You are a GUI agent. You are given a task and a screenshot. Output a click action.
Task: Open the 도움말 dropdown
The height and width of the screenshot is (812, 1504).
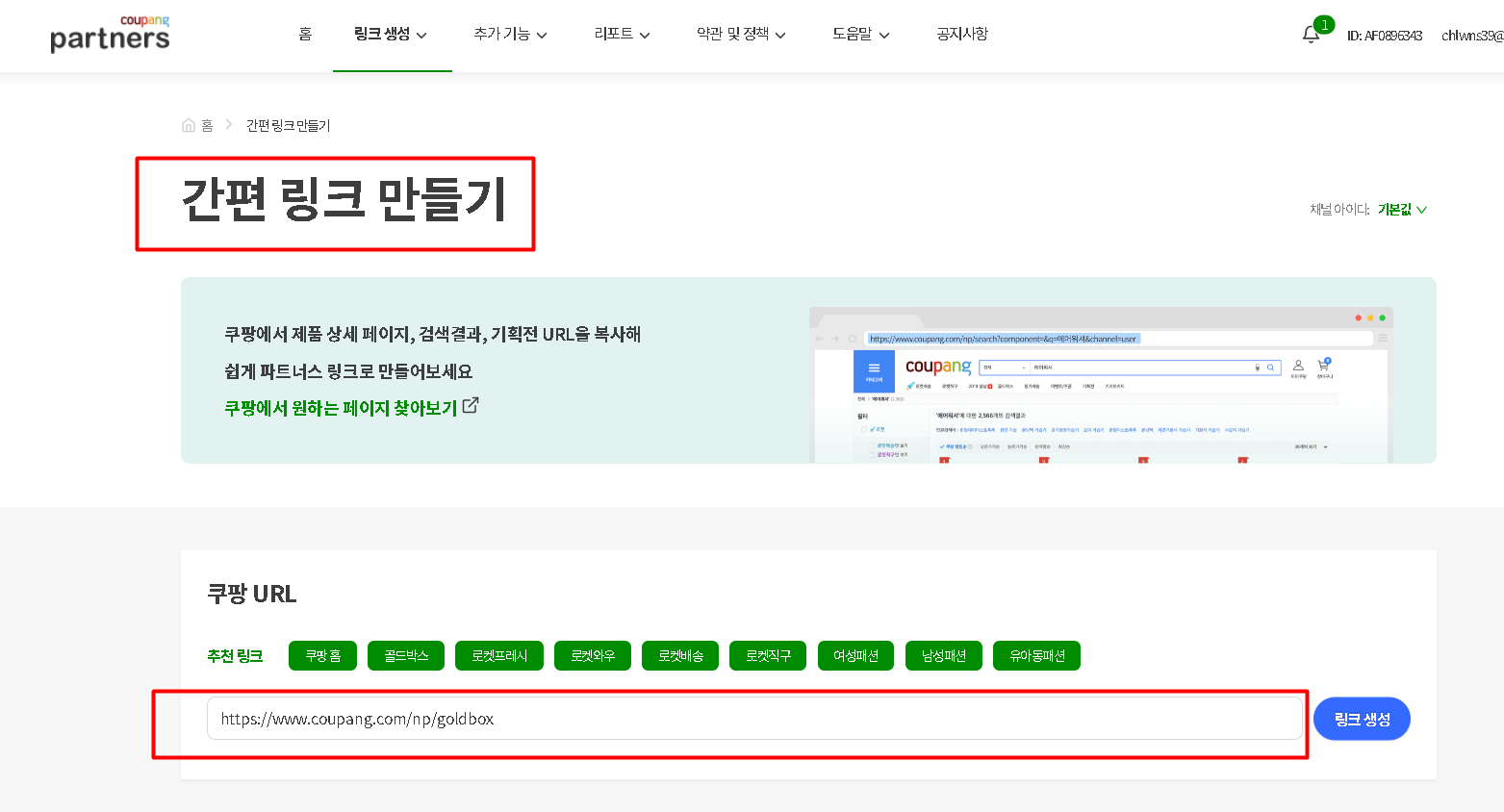click(x=860, y=34)
